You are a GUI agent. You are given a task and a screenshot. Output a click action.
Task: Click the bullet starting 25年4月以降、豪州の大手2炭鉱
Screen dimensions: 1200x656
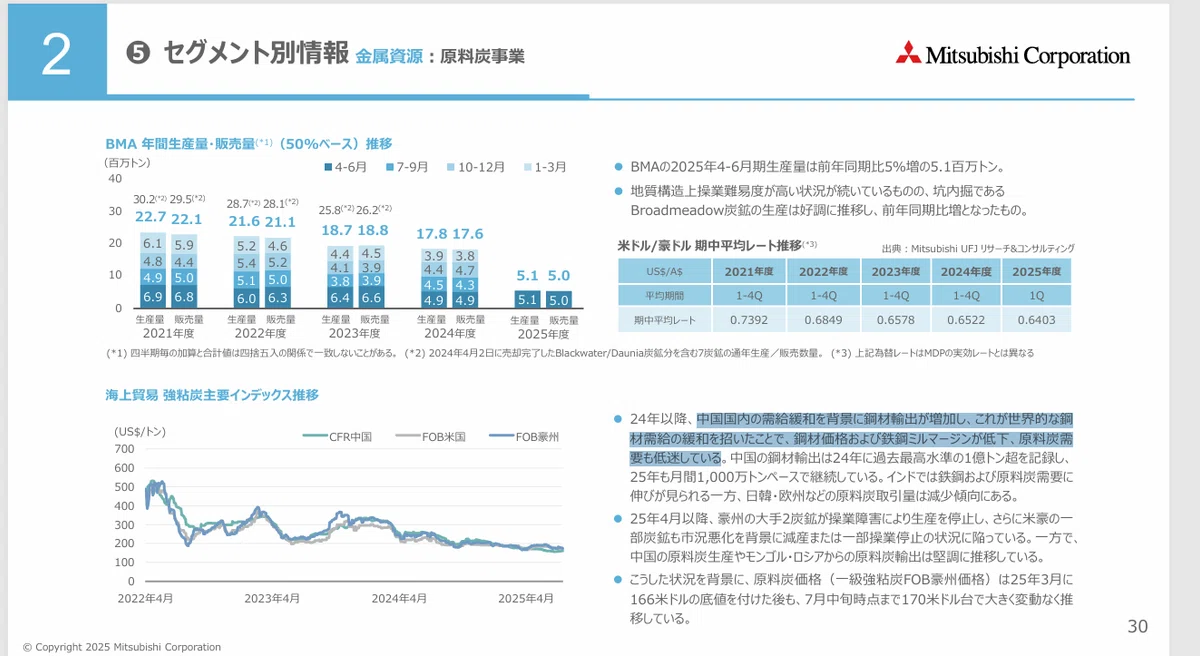[x=846, y=538]
